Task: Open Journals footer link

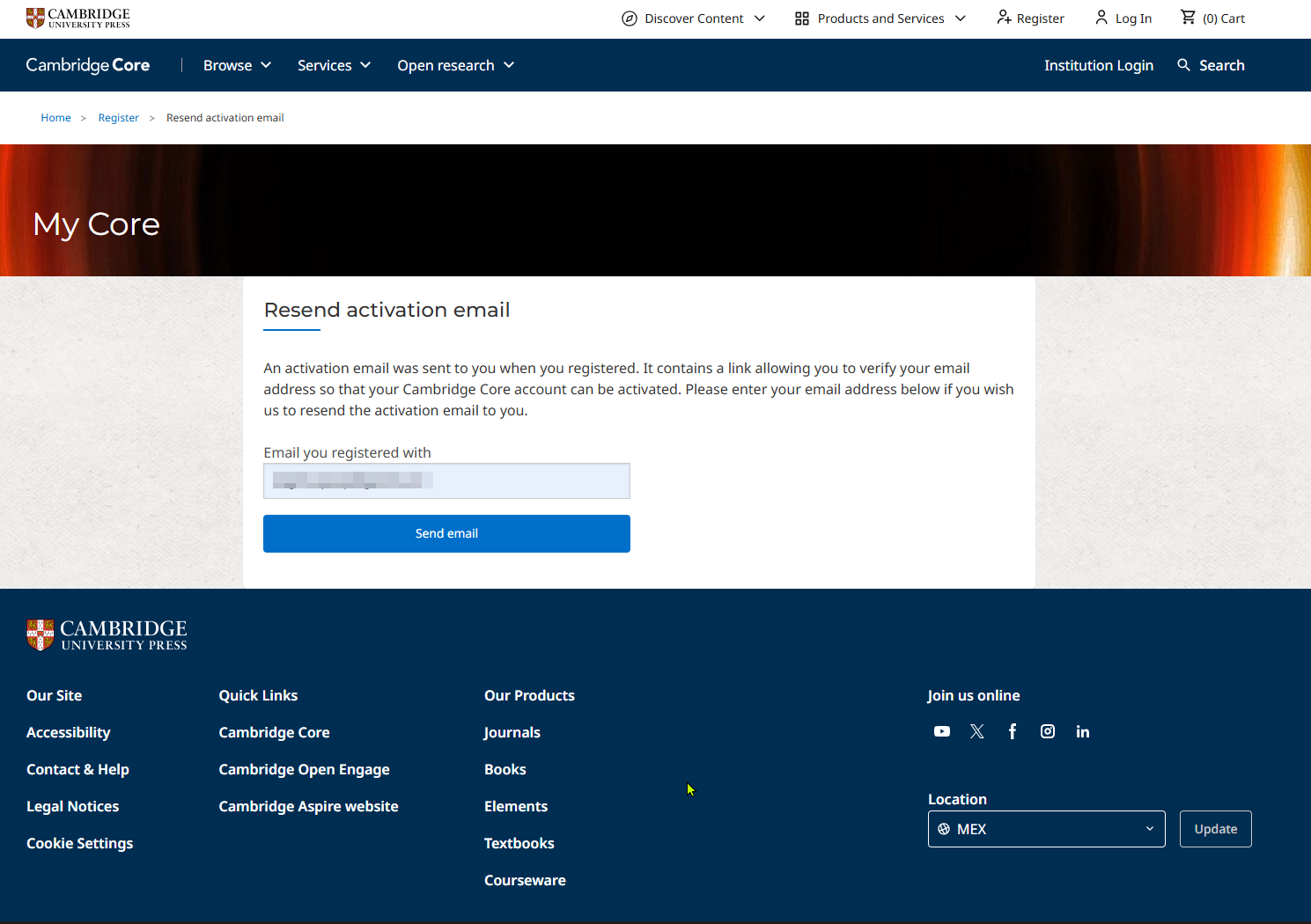Action: point(512,732)
